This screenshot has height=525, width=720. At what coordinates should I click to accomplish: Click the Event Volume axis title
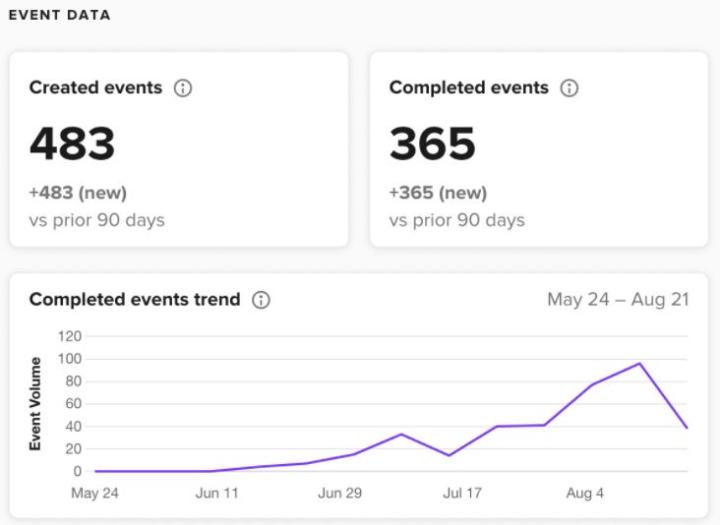[35, 403]
